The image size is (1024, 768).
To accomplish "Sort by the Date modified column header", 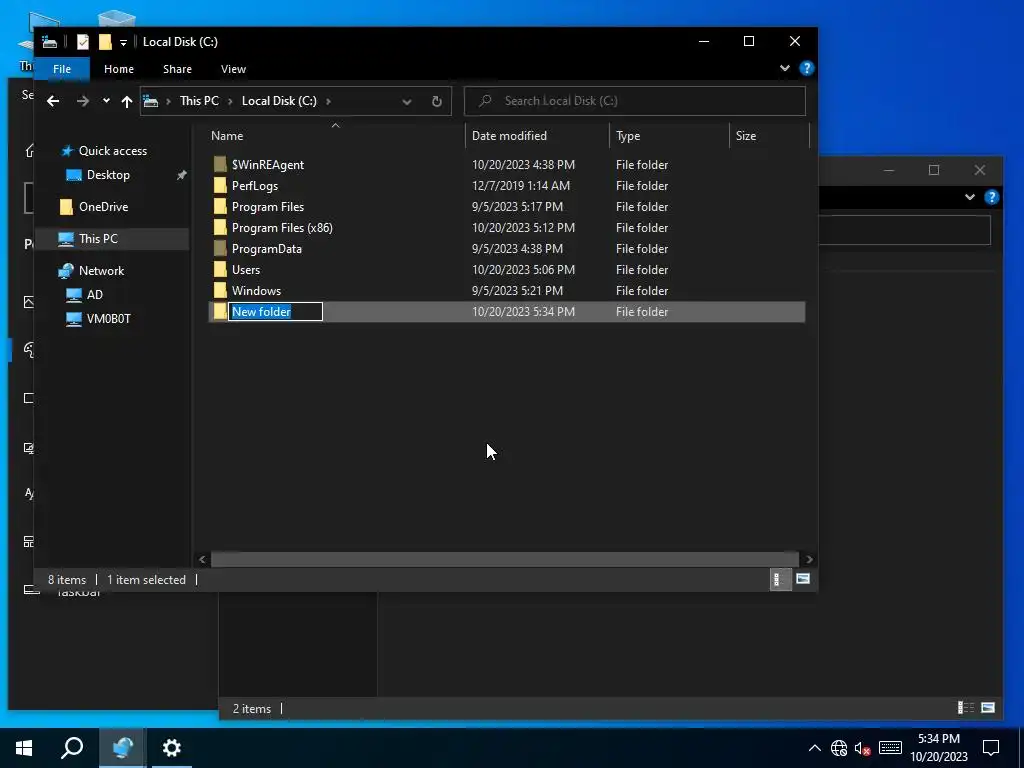I will [x=509, y=136].
